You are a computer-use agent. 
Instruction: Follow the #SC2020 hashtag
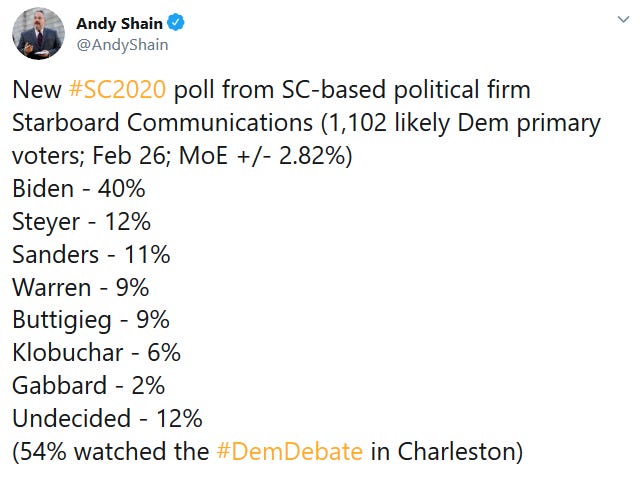[x=117, y=89]
